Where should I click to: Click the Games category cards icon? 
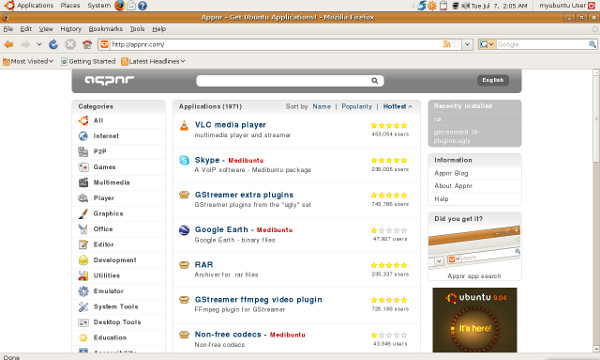coord(83,167)
